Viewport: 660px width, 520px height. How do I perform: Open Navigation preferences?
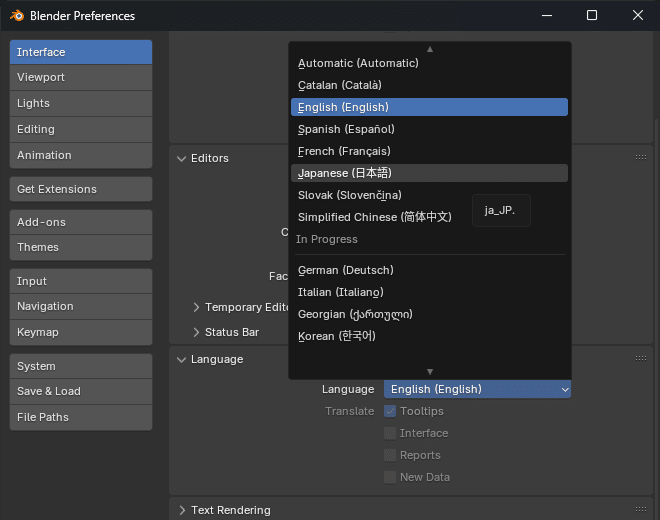(x=81, y=306)
